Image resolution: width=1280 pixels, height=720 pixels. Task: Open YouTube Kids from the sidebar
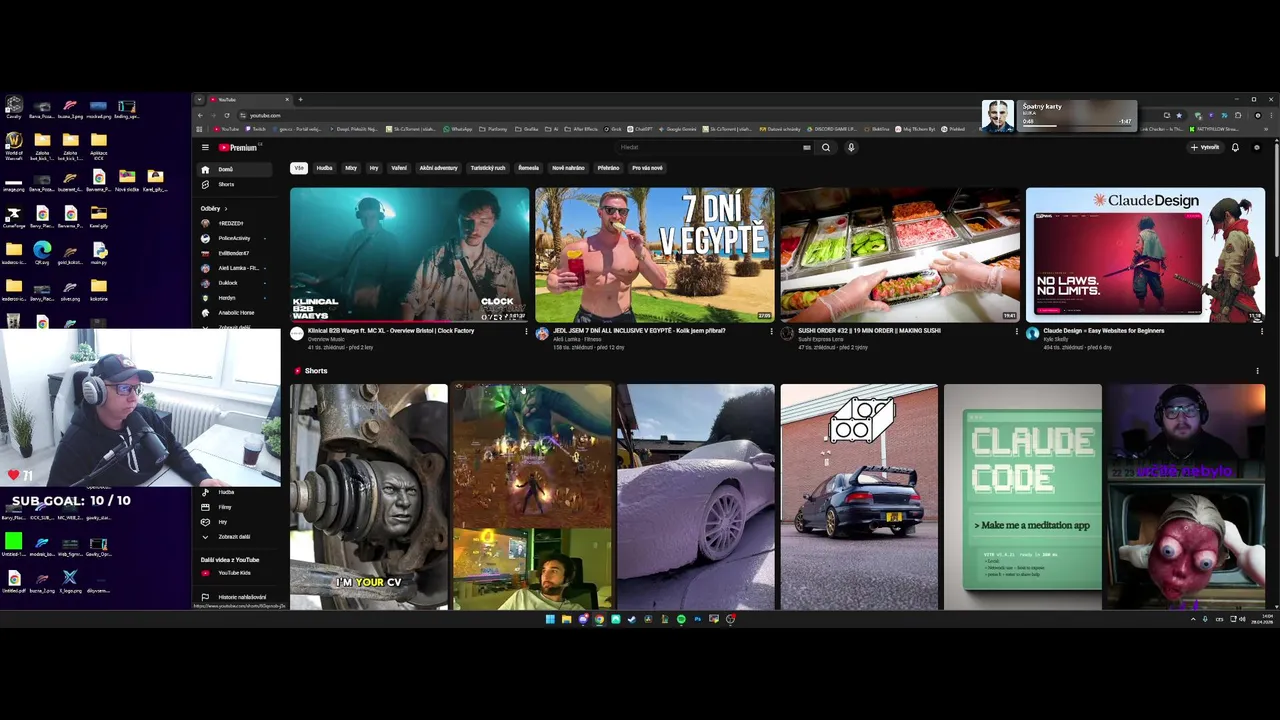[x=234, y=573]
